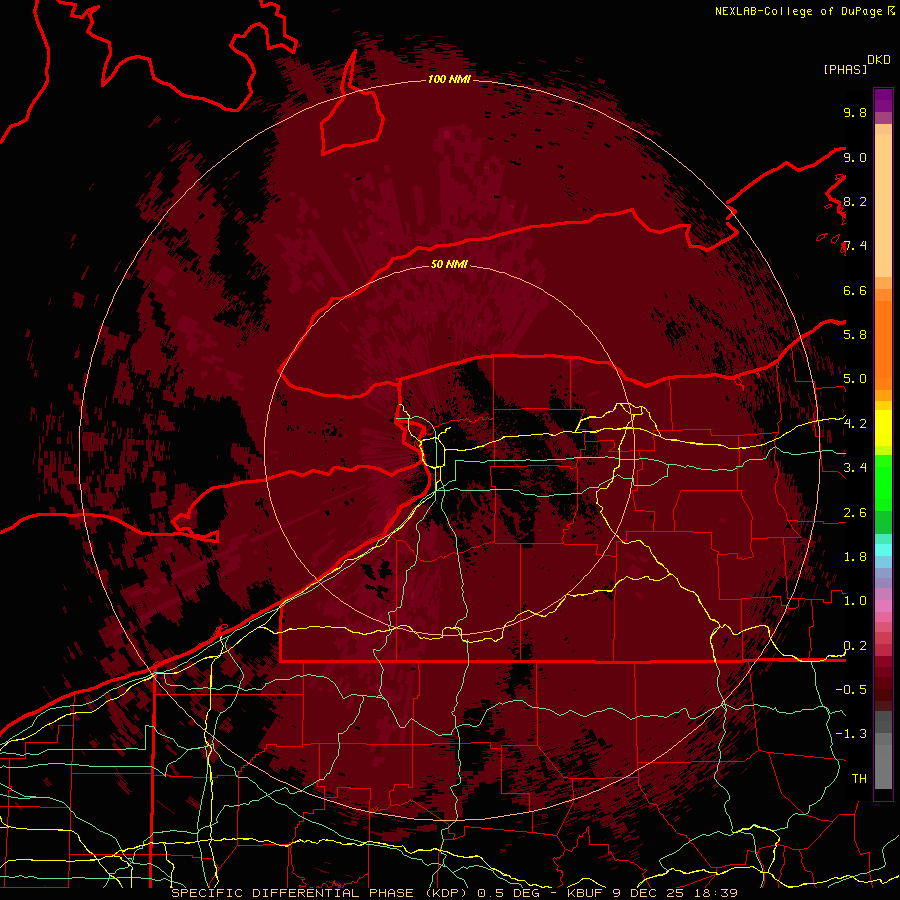Click the 8.2 legend value
Viewport: 900px width, 900px height.
855,201
